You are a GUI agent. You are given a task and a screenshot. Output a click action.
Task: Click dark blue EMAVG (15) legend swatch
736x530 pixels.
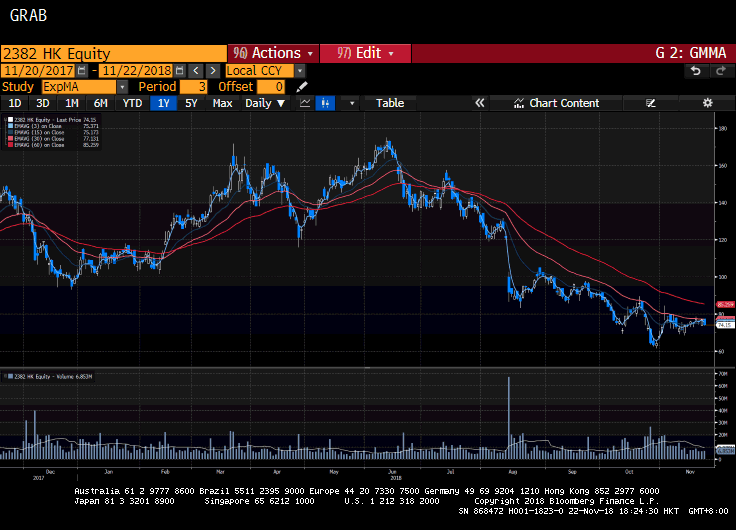10,132
